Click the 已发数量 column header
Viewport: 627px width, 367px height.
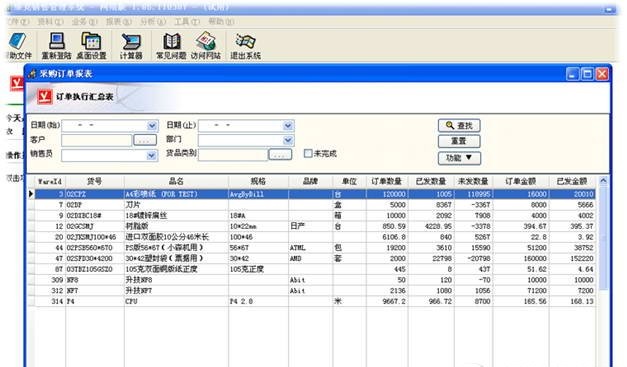[x=431, y=182]
